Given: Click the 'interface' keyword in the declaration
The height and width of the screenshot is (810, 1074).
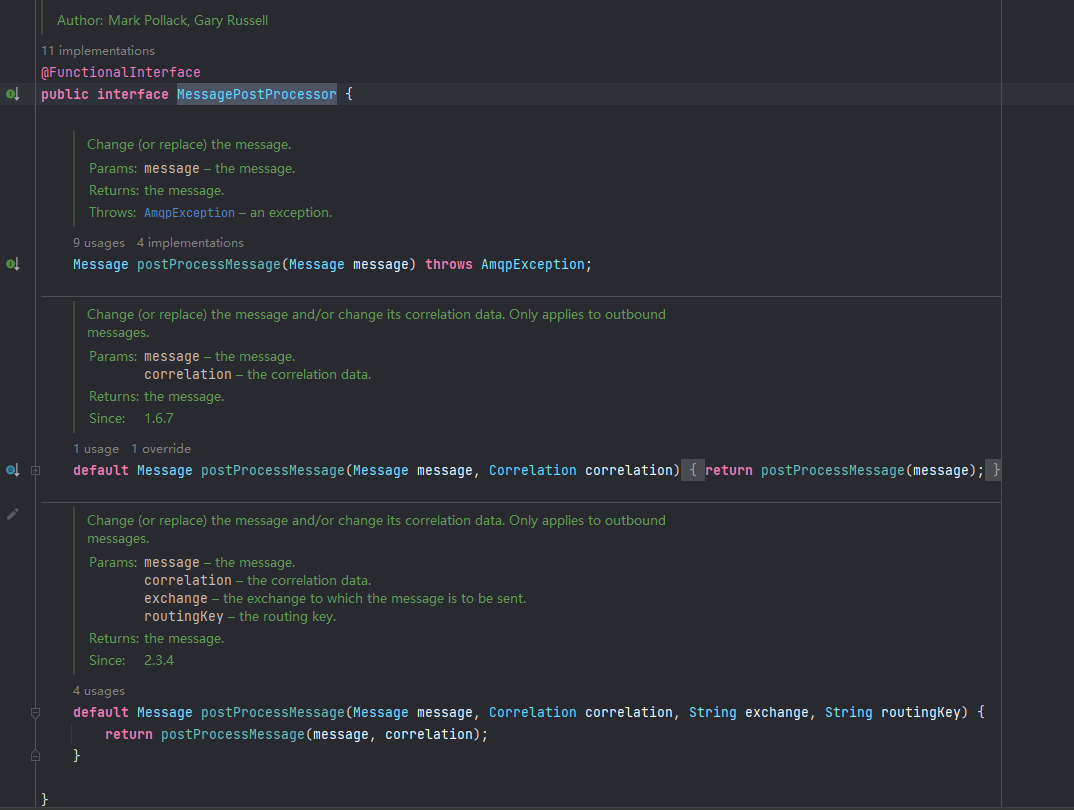Looking at the screenshot, I should pos(133,94).
